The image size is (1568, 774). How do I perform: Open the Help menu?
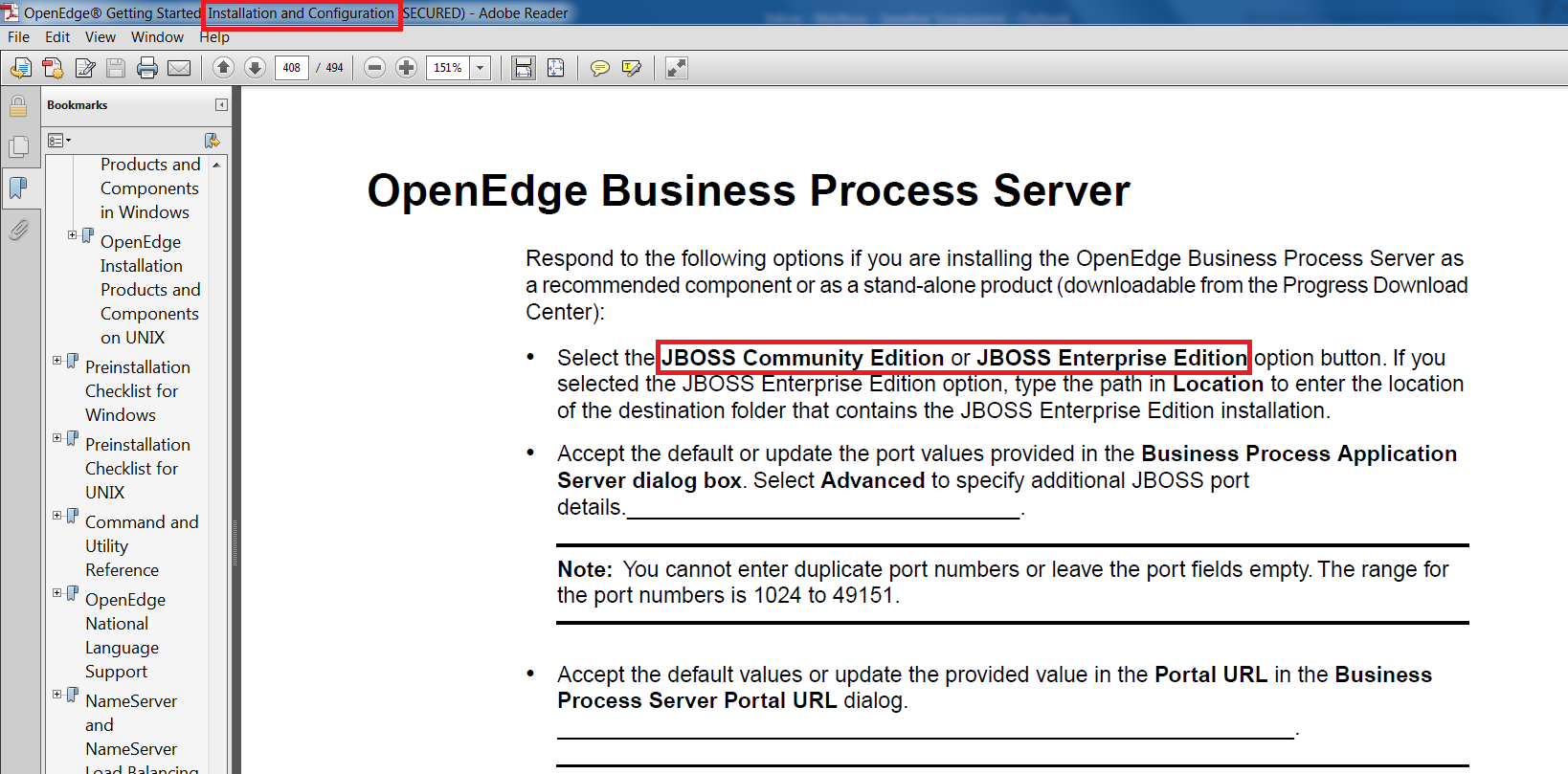214,37
